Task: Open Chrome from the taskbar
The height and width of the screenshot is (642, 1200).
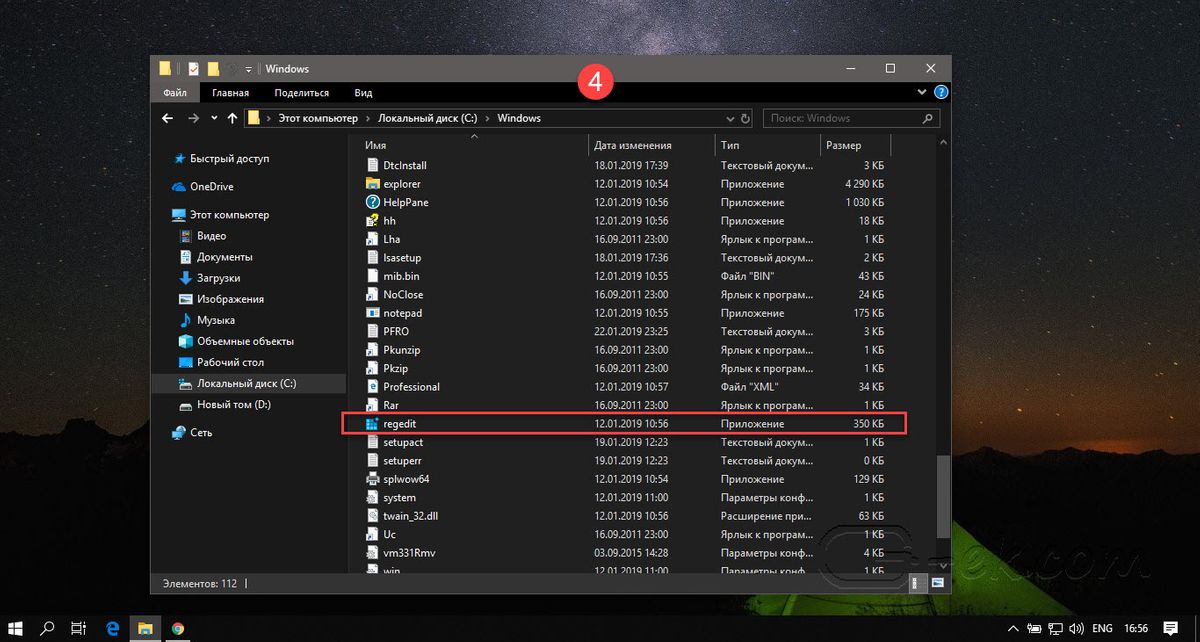Action: coord(178,628)
